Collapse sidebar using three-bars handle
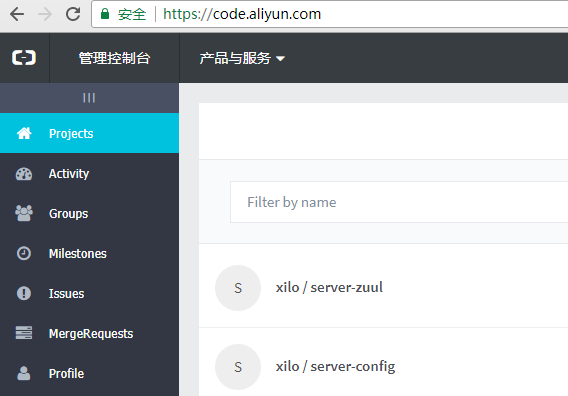Viewport: 568px width, 396px height. 89,97
